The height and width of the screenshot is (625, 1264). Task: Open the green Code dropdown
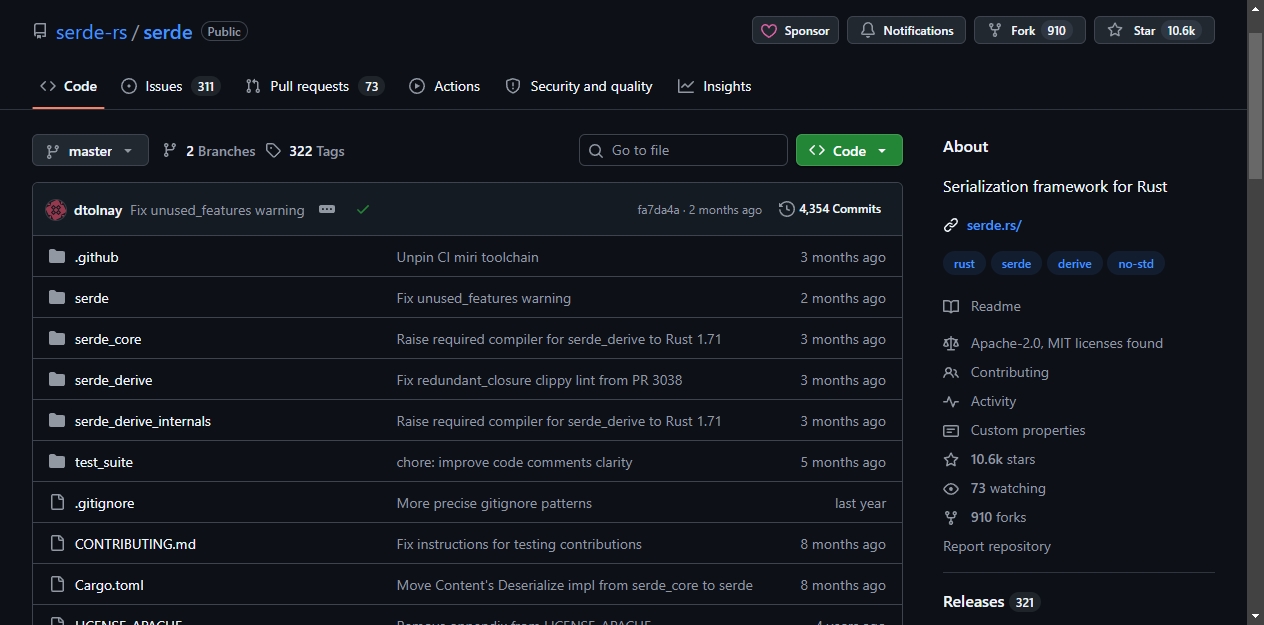coord(849,150)
